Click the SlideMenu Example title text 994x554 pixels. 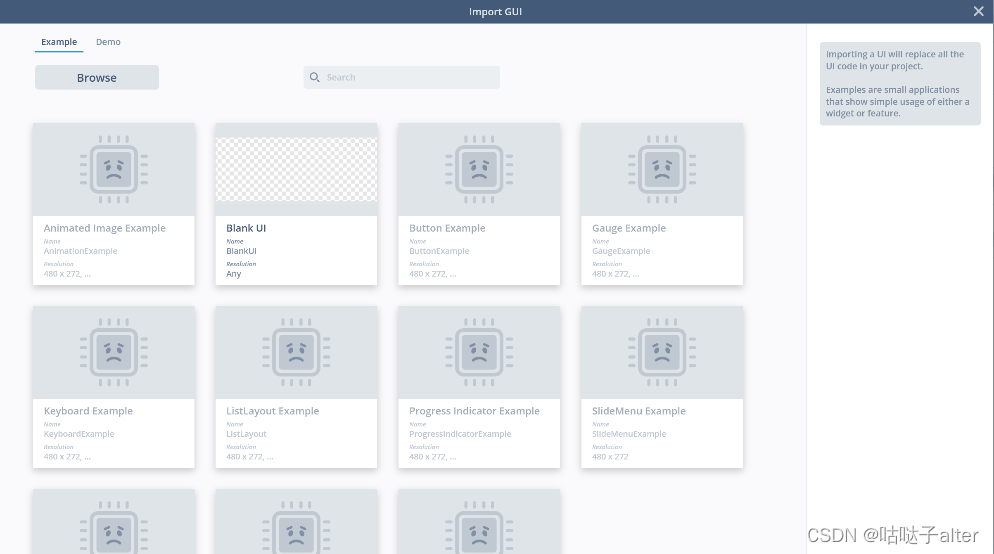coord(639,411)
